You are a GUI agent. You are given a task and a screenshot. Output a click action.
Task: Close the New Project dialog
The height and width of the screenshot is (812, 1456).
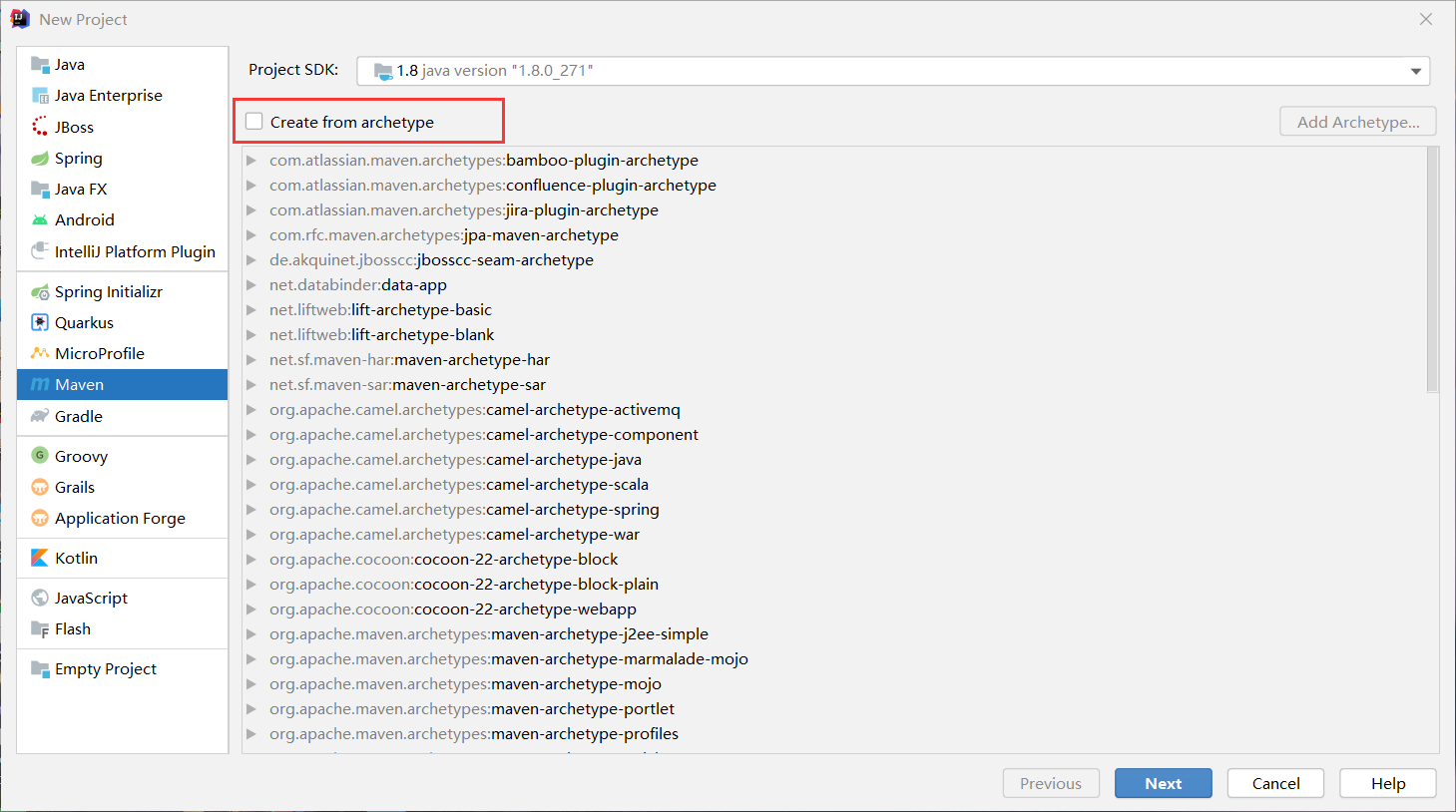tap(1426, 19)
